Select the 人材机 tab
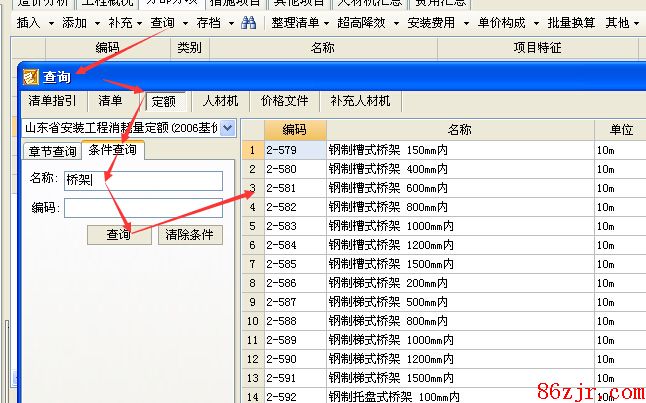This screenshot has width=646, height=403. tap(220, 101)
